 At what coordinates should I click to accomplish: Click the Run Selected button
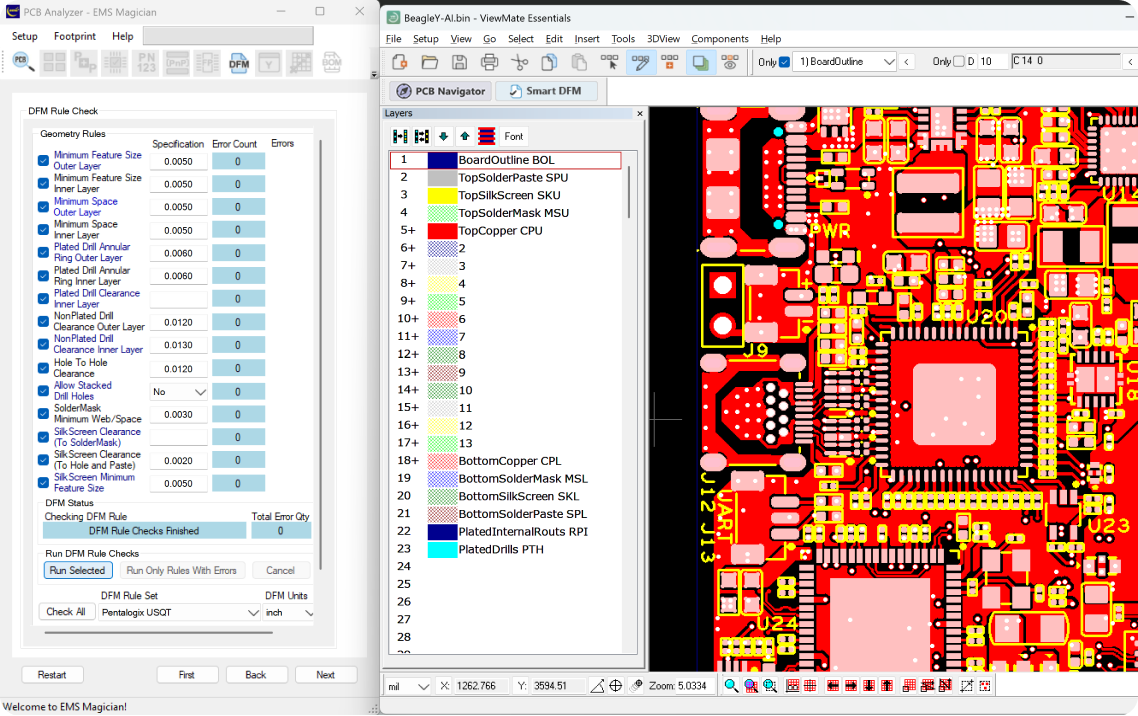(77, 570)
